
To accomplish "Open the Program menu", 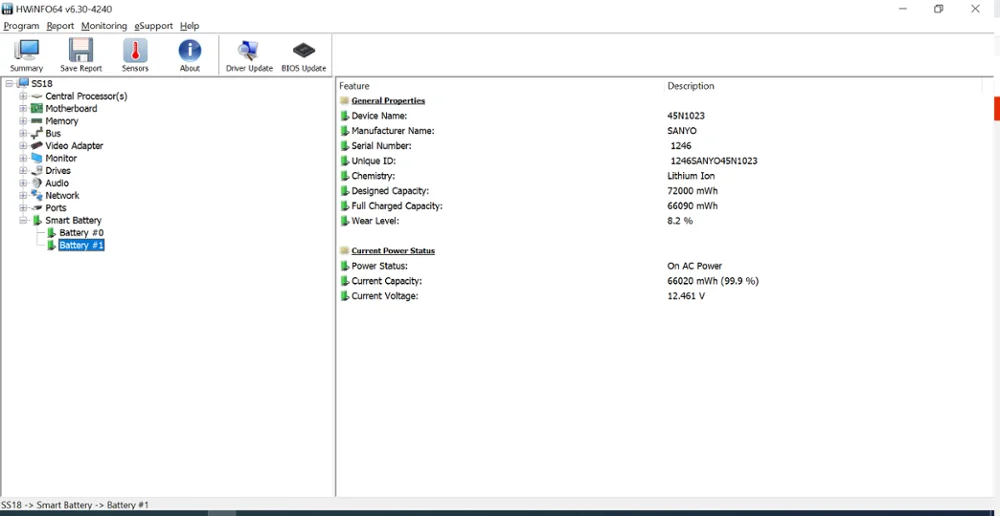I will point(21,26).
